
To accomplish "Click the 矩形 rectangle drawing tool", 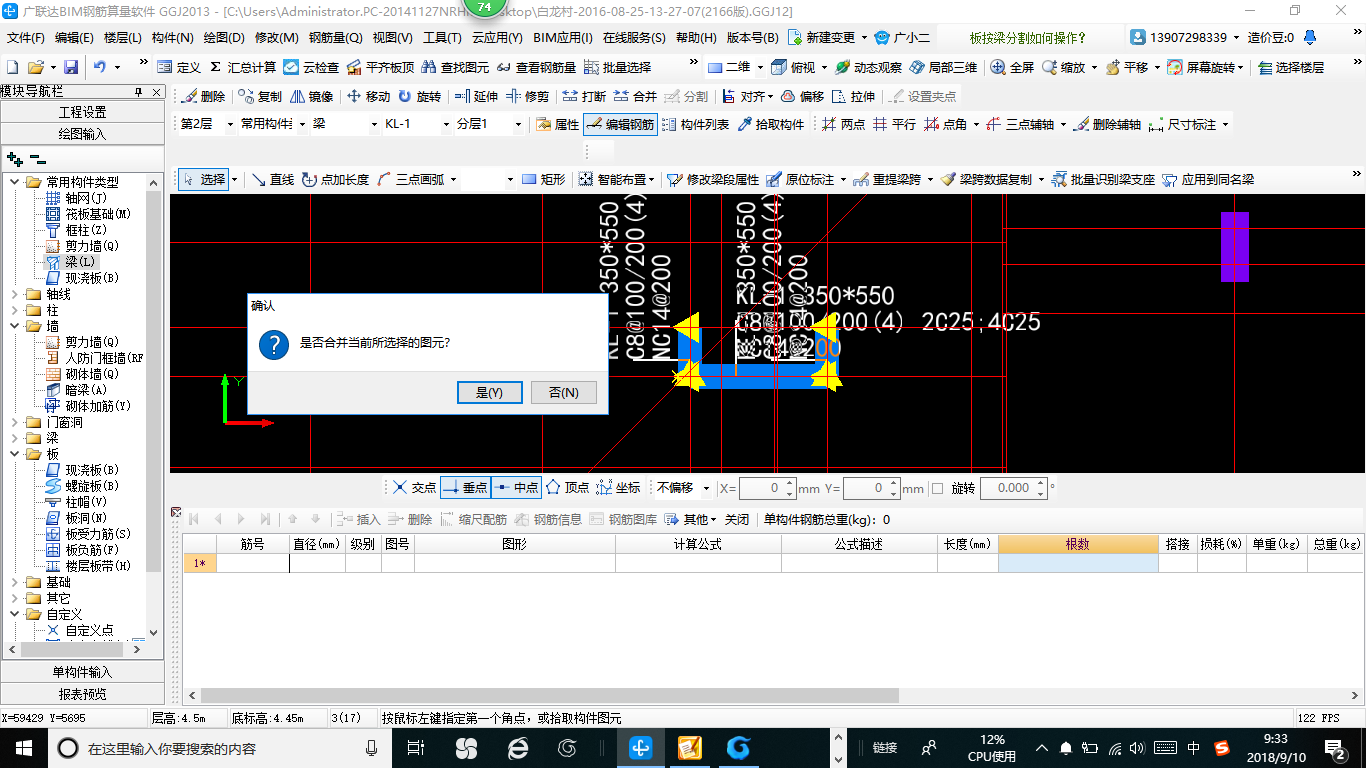I will tap(543, 180).
